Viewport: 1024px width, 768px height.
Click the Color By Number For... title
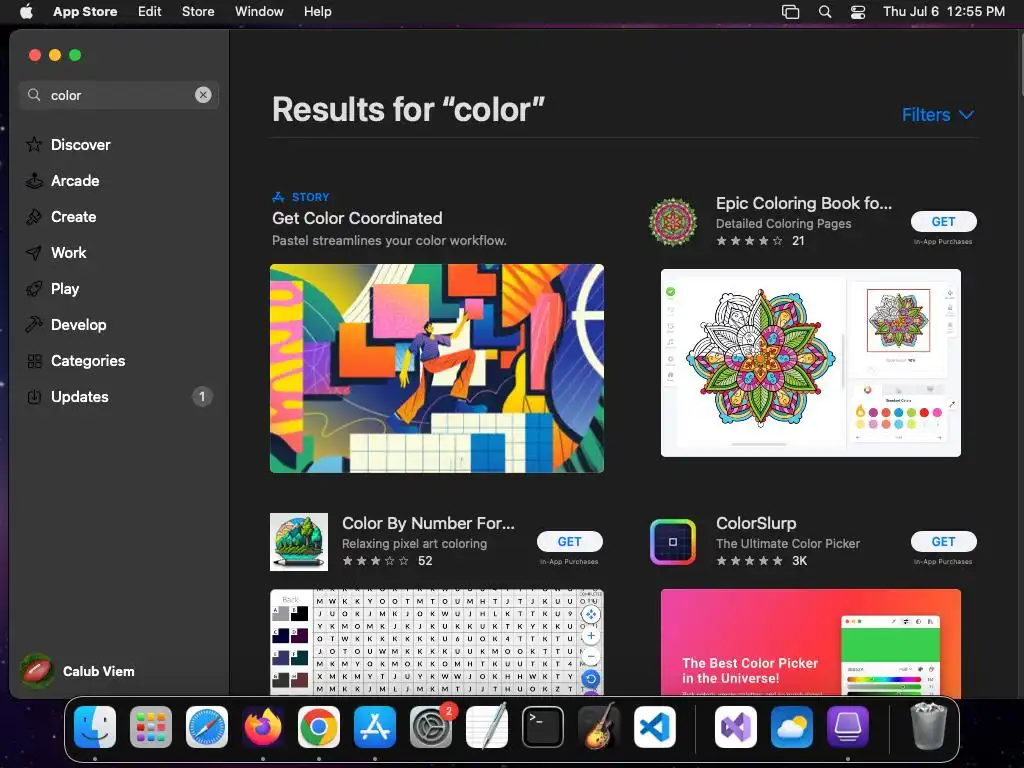[x=428, y=523]
